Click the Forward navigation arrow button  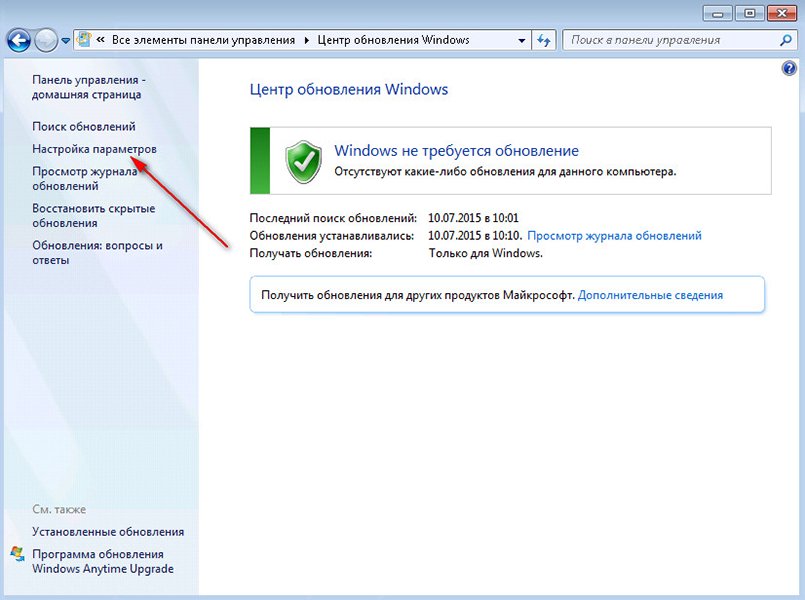[x=46, y=40]
